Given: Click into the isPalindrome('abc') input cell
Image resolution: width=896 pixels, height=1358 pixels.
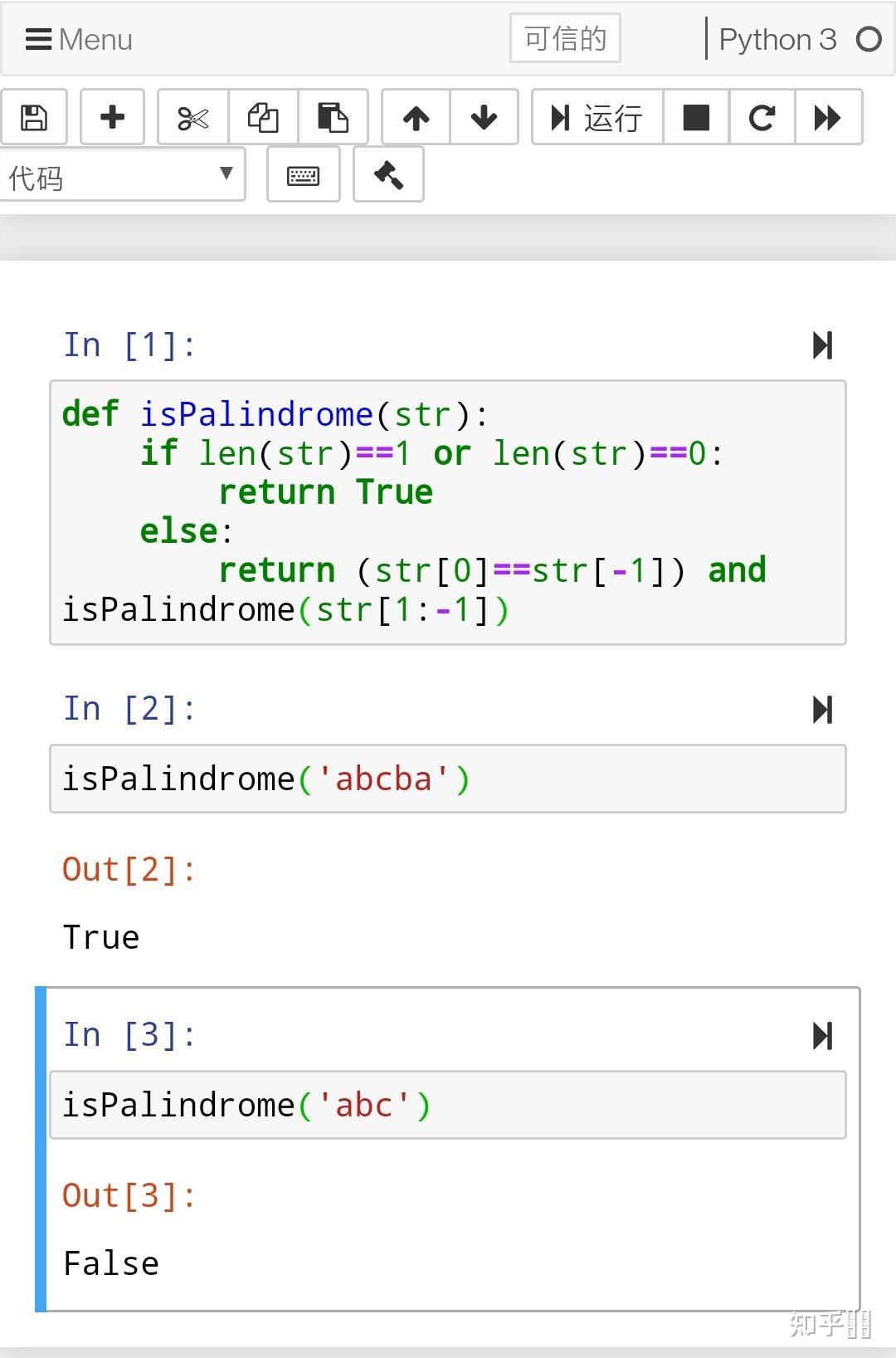Looking at the screenshot, I should 448,1105.
